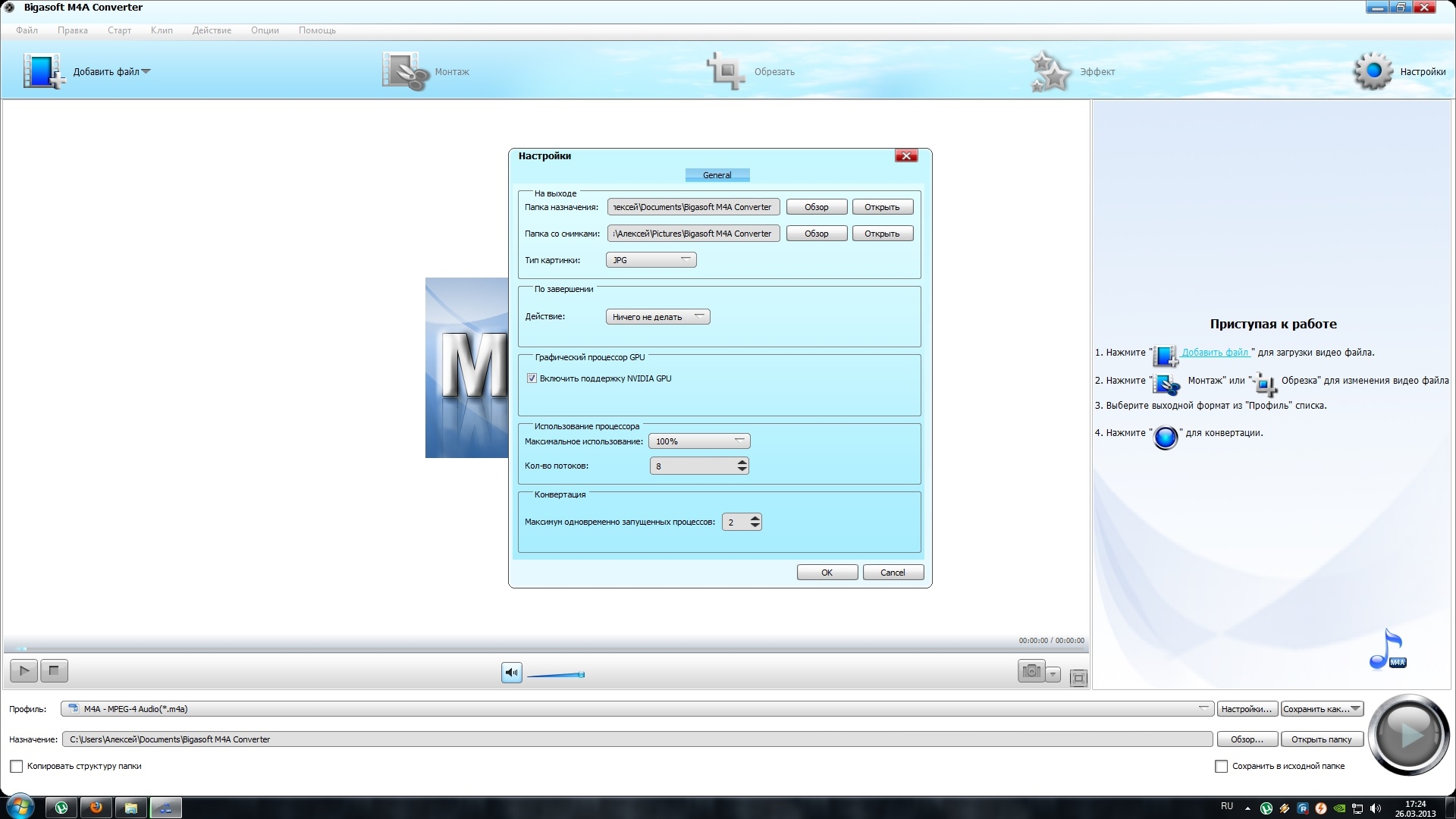1456x819 pixels.
Task: Open the Файл menu
Action: click(x=27, y=30)
